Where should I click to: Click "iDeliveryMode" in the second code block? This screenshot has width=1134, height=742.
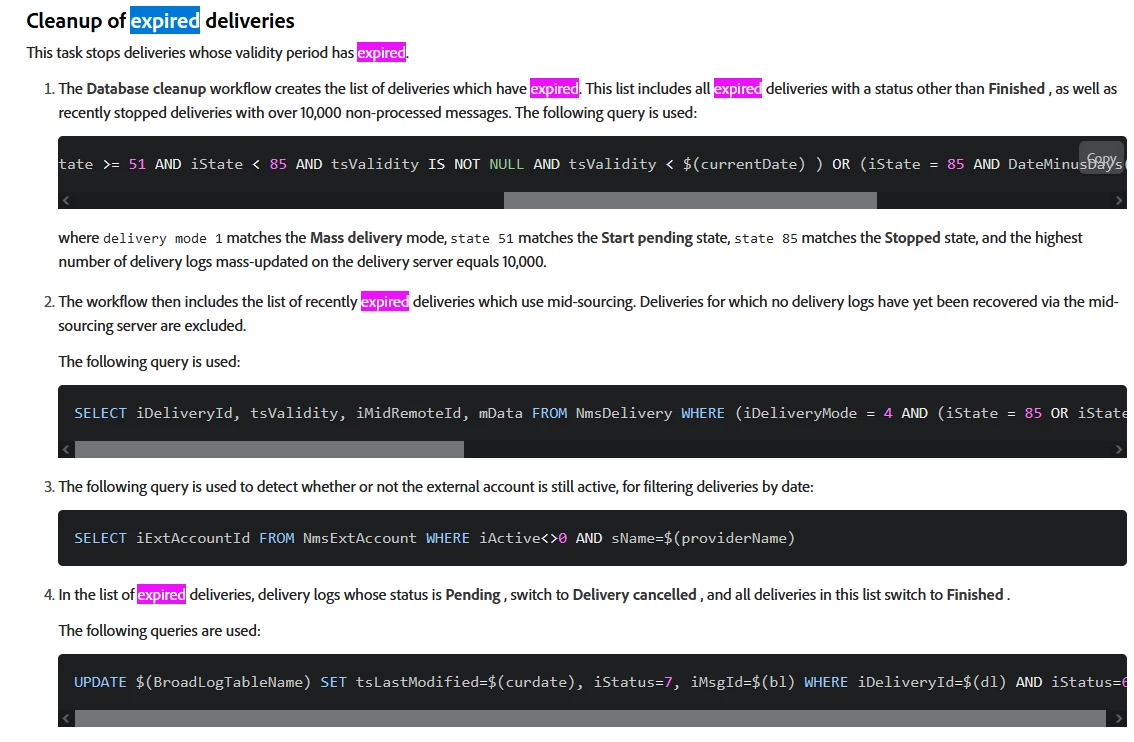coord(800,413)
